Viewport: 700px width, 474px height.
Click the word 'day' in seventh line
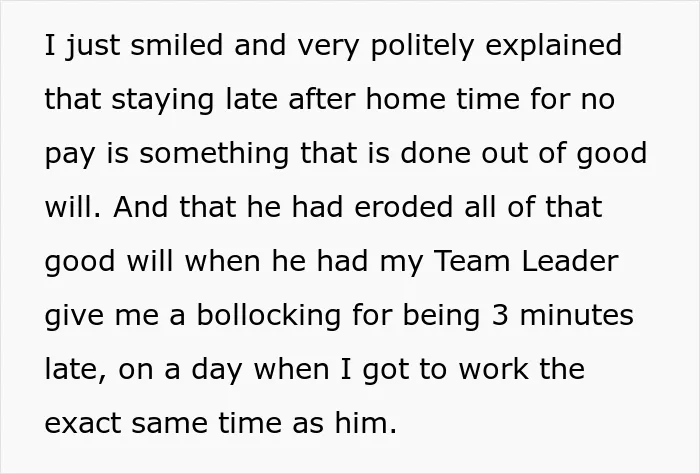(217, 371)
